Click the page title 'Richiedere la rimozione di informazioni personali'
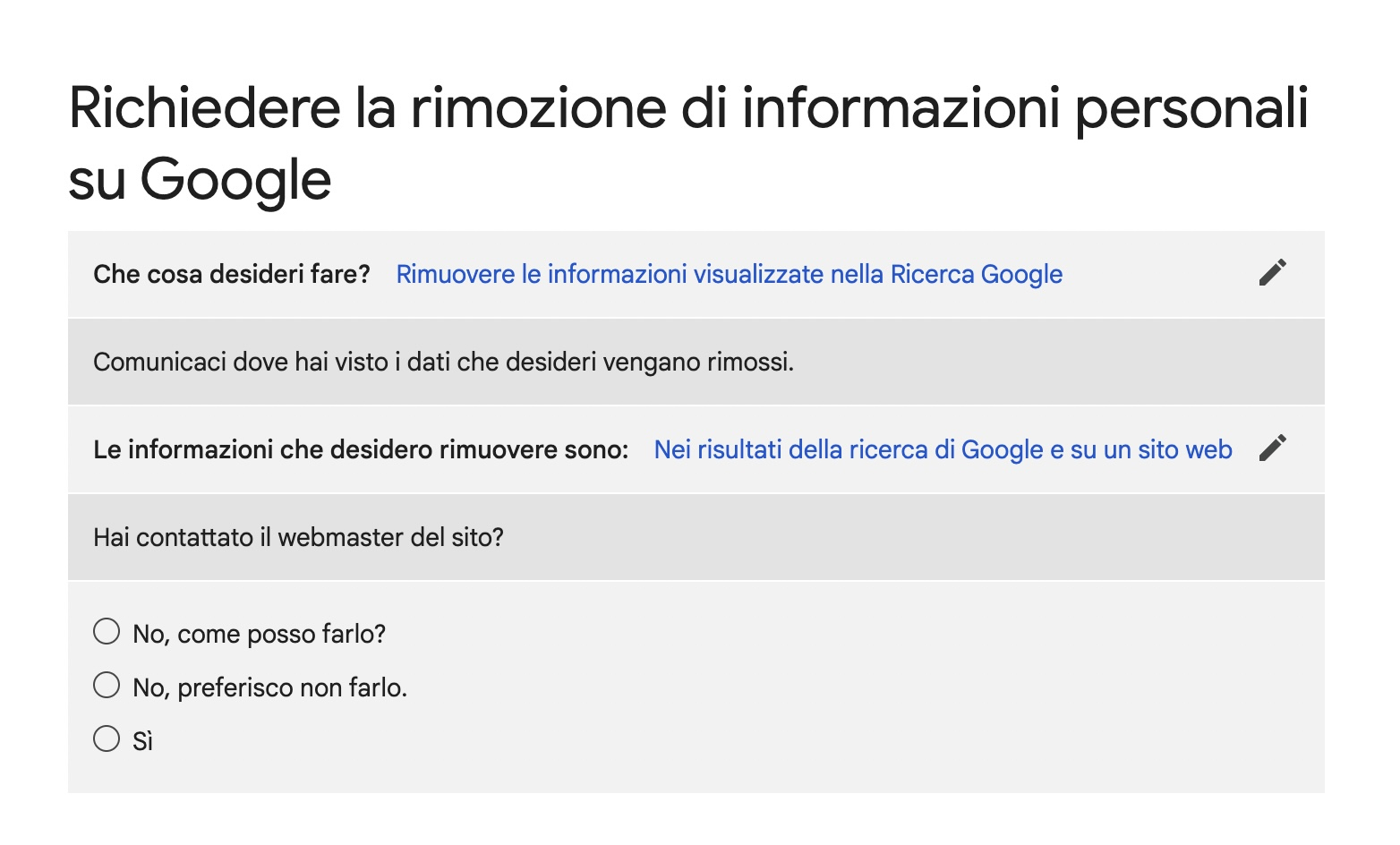The width and height of the screenshot is (1400, 845). (689, 107)
